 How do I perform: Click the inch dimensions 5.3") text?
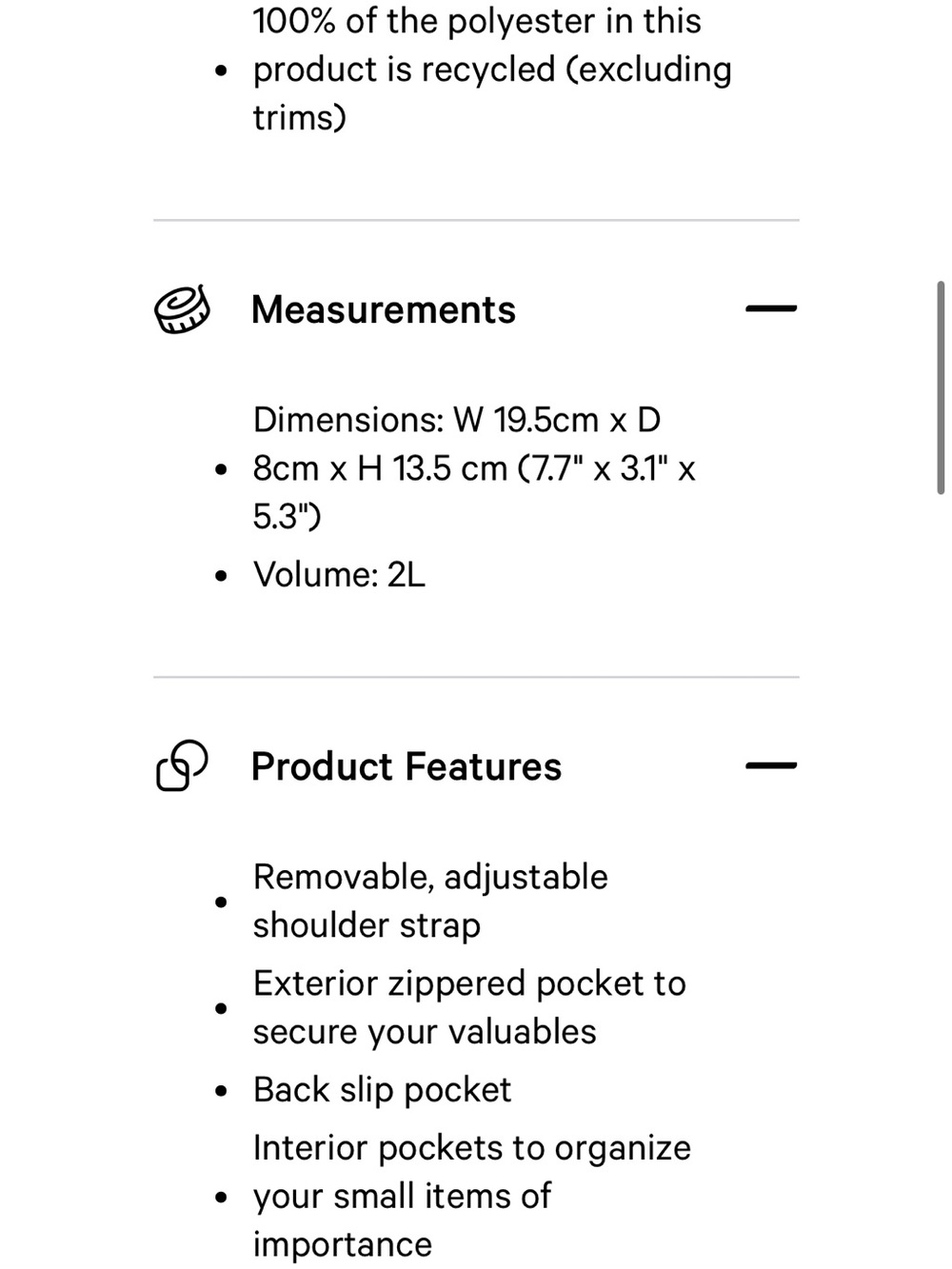tap(287, 516)
